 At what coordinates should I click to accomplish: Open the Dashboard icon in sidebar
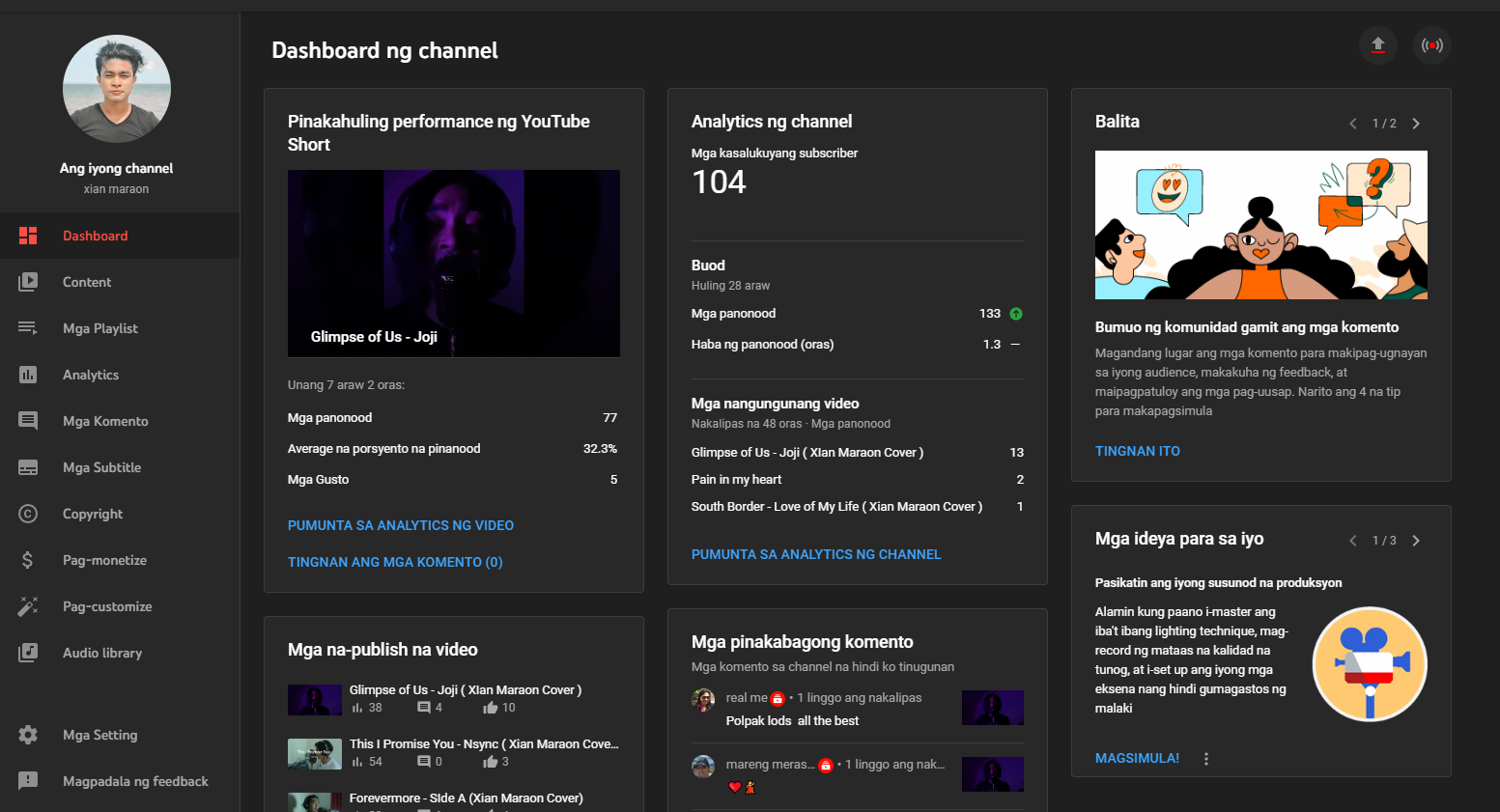[28, 236]
